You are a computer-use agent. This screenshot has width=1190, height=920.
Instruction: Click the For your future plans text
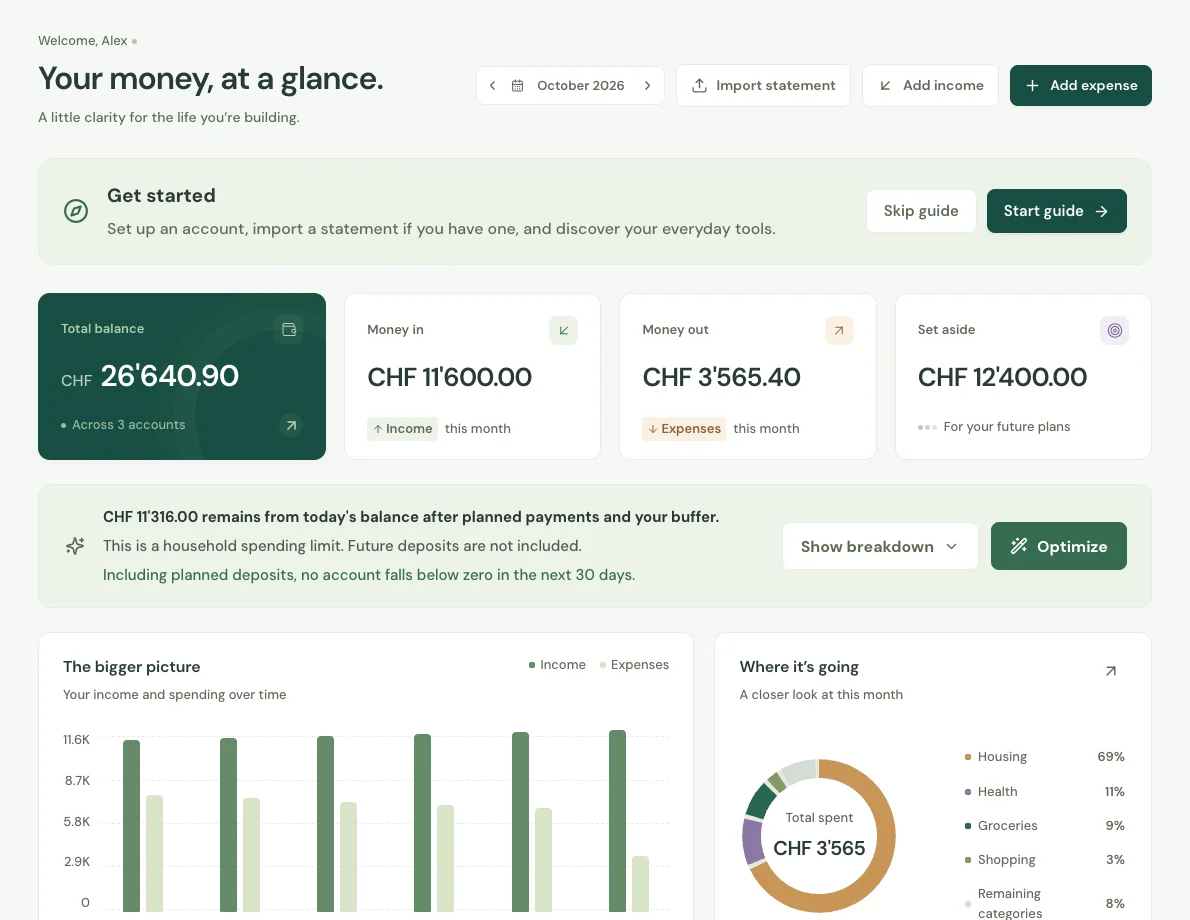coord(1006,427)
